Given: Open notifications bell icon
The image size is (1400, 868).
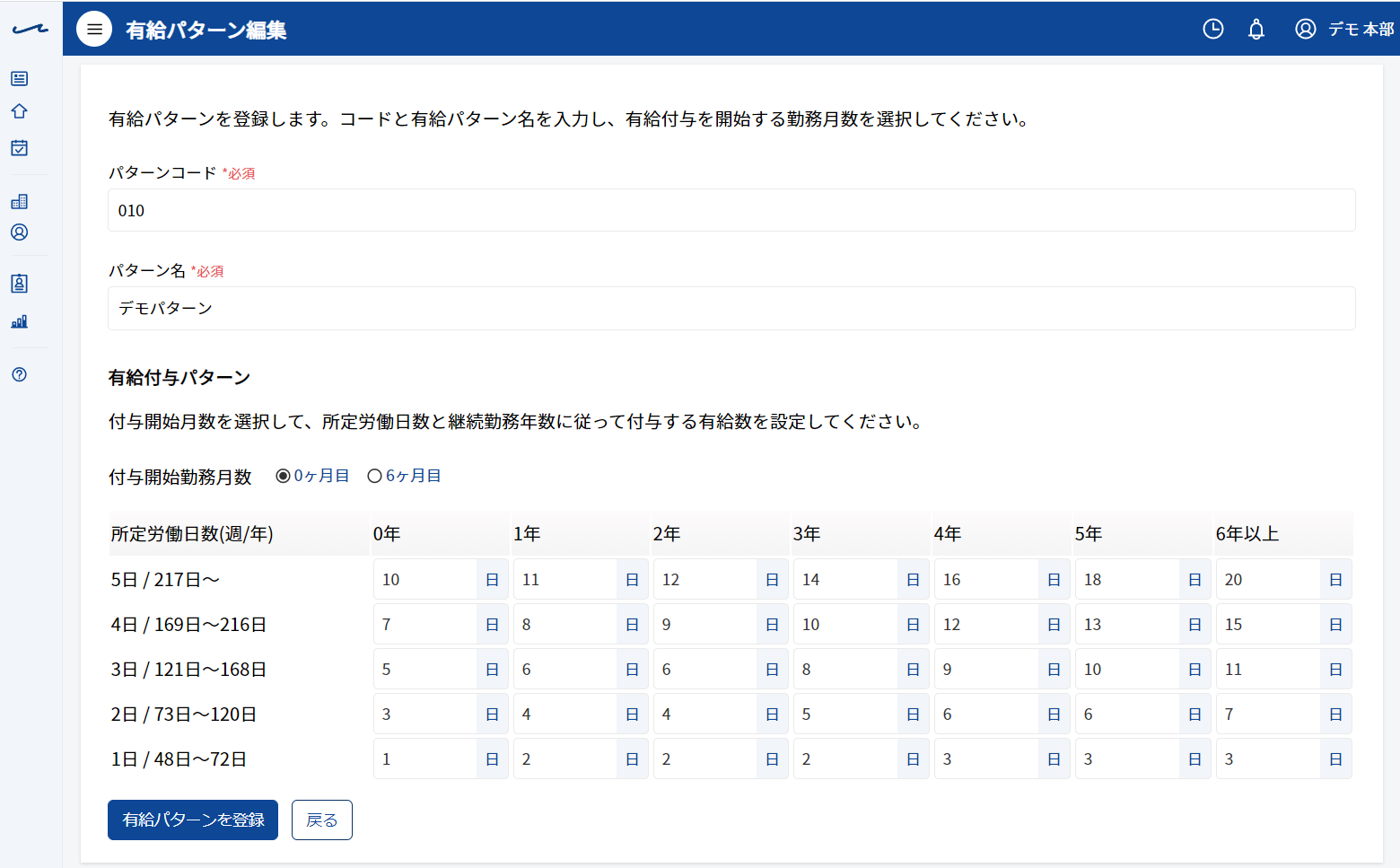Looking at the screenshot, I should click(1256, 29).
